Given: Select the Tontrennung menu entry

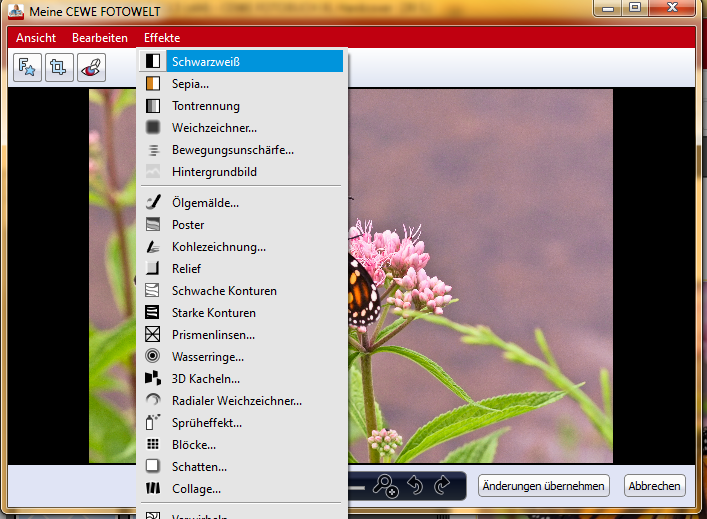Looking at the screenshot, I should pyautogui.click(x=241, y=106).
